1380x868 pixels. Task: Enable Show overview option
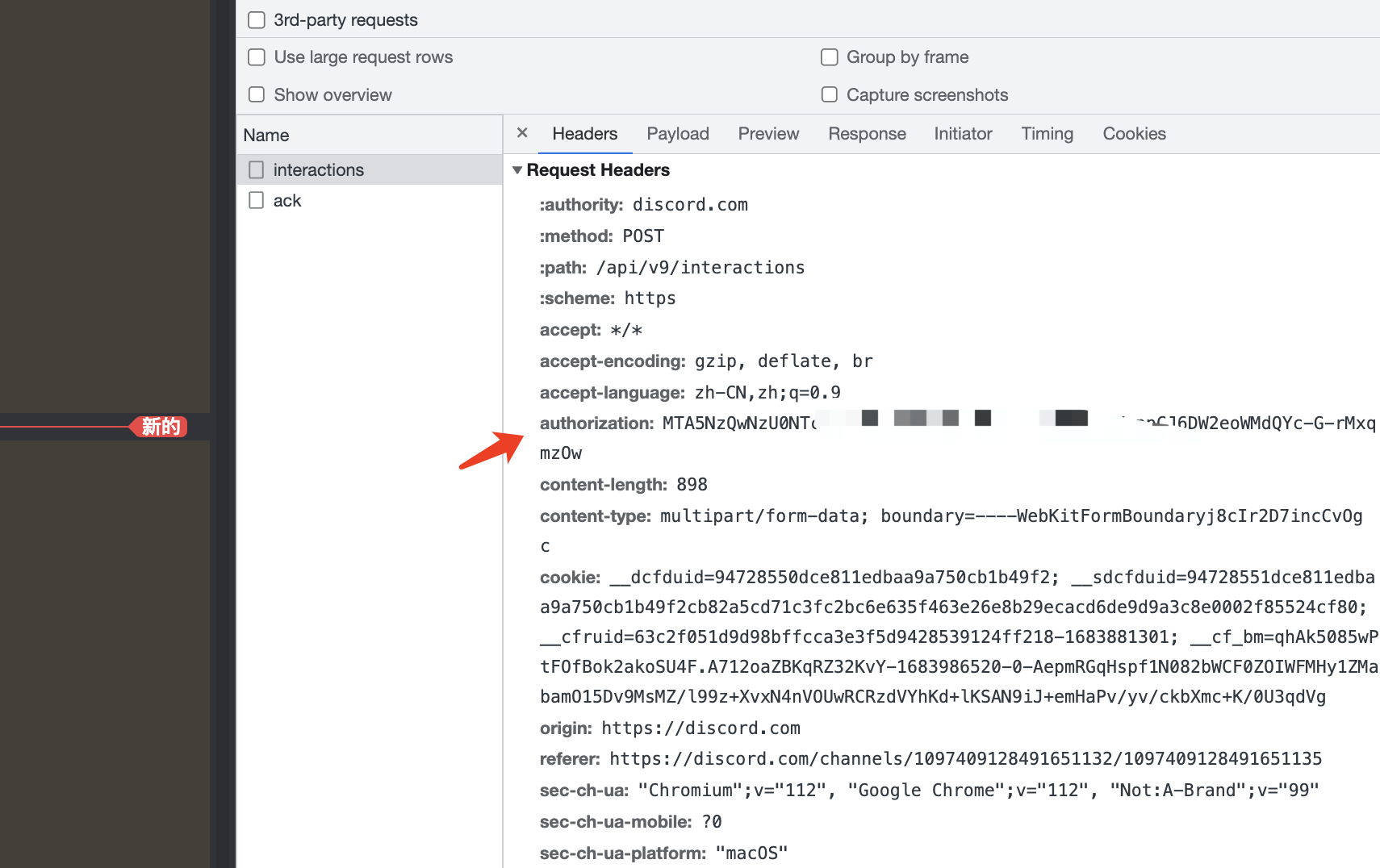(257, 94)
